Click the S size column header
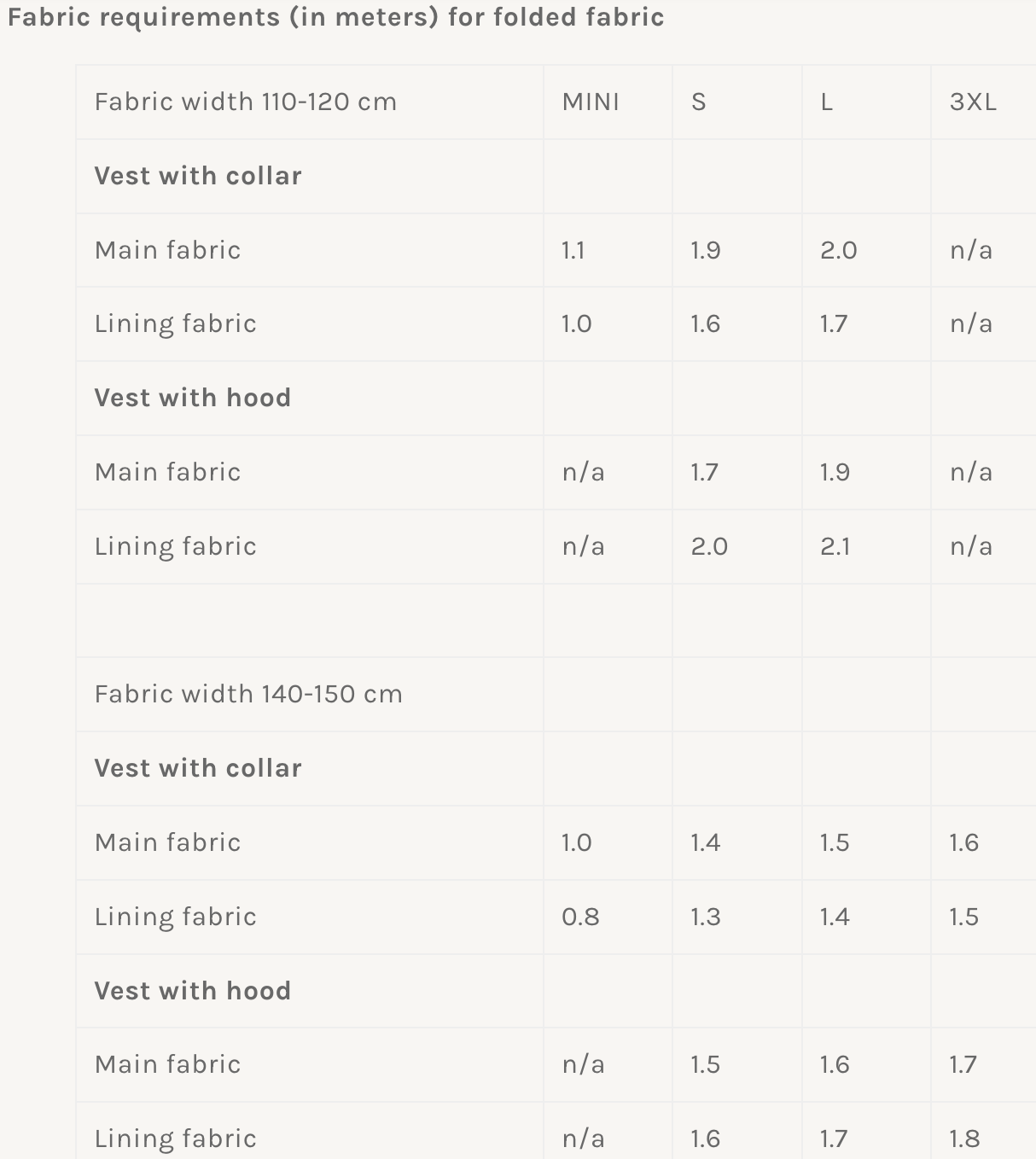Screen dimensions: 1036x1159 tap(698, 102)
